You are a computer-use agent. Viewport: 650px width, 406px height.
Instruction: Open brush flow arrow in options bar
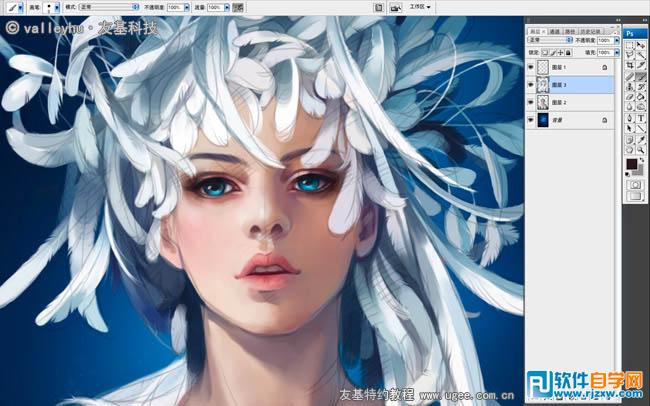tap(227, 7)
